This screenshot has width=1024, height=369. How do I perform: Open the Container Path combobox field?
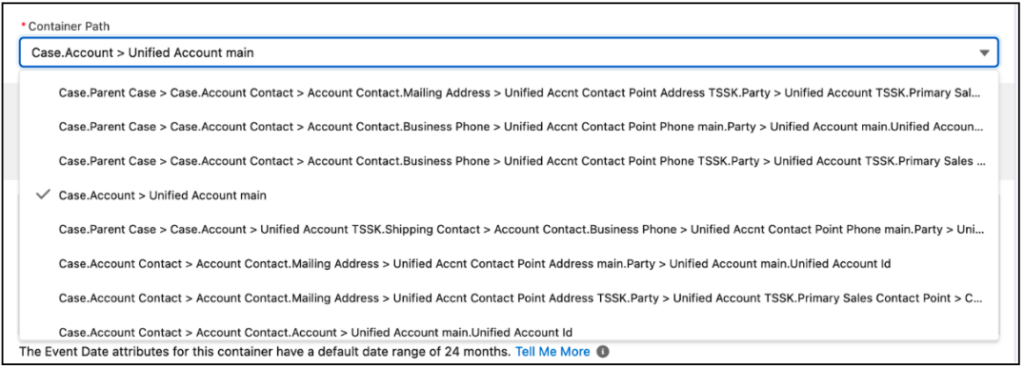coord(509,53)
